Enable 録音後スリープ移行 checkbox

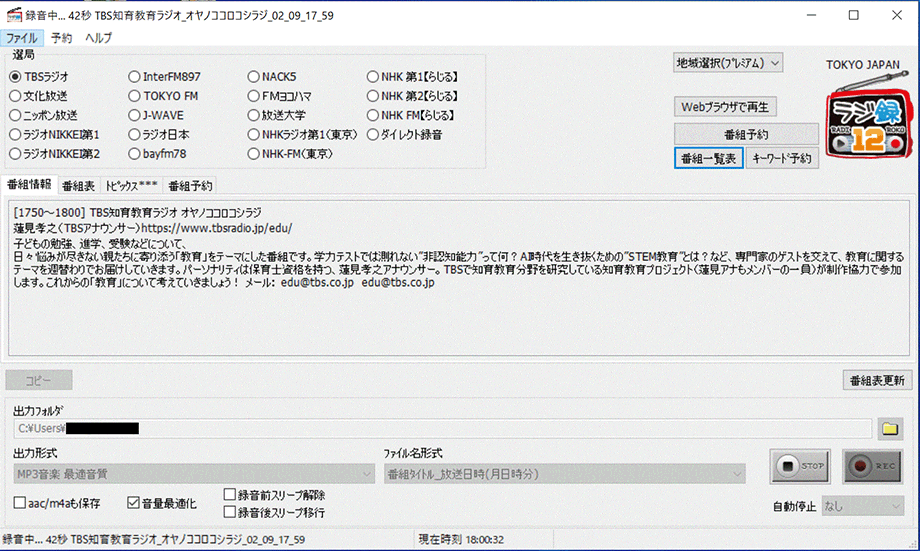[x=275, y=512]
